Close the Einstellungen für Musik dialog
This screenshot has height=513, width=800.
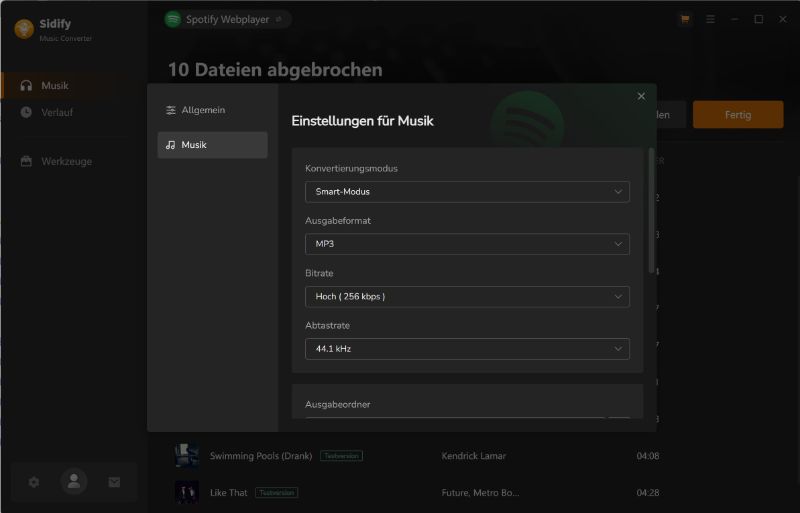point(641,96)
